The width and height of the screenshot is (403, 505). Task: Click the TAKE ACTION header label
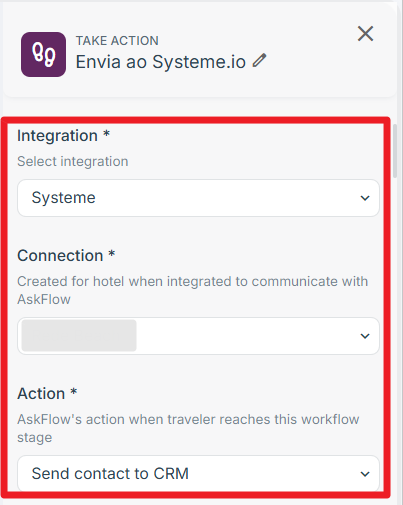pos(117,41)
